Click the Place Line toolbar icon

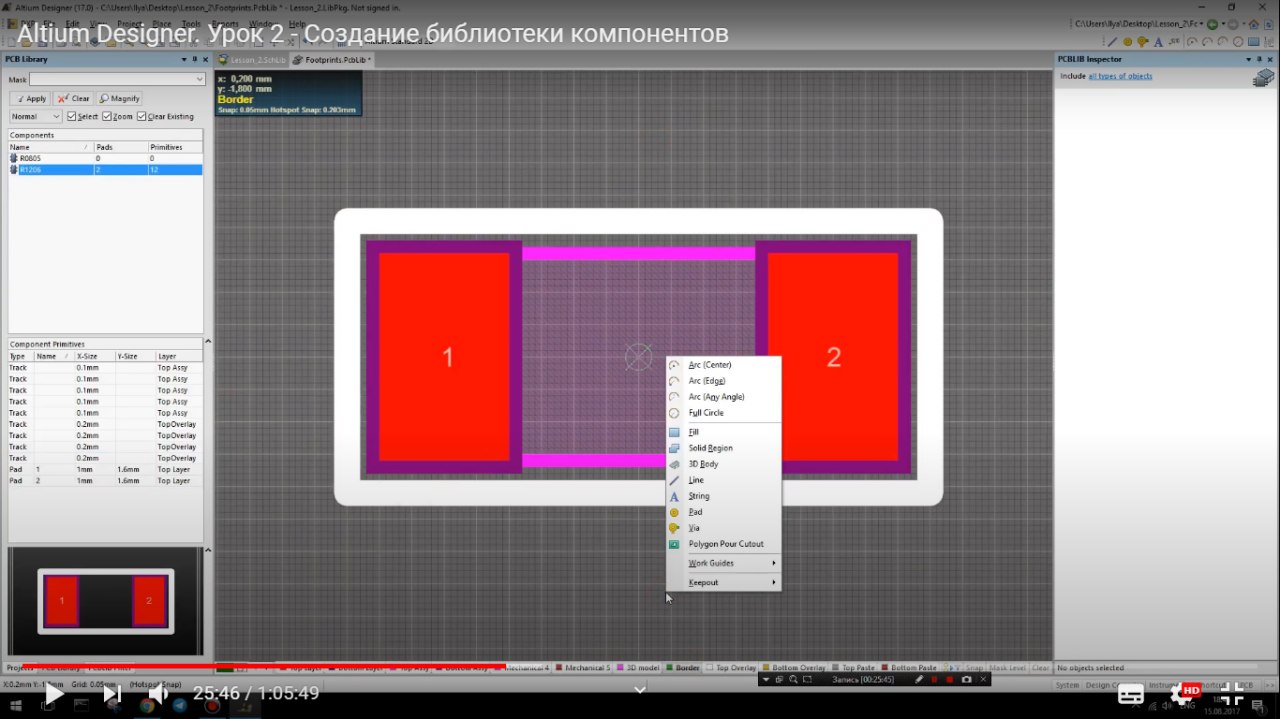point(1113,42)
